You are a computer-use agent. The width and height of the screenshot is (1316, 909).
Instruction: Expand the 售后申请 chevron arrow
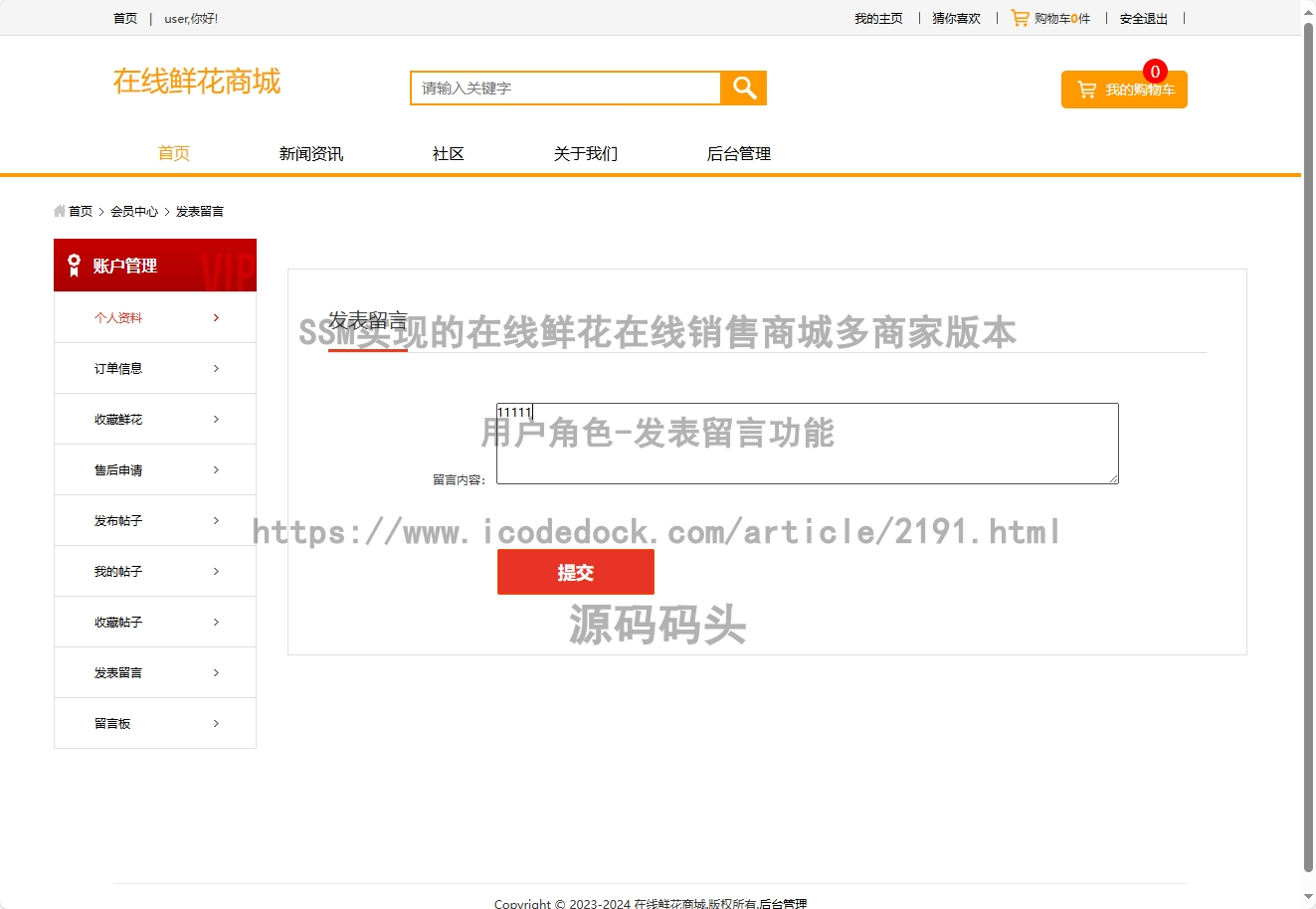[216, 469]
